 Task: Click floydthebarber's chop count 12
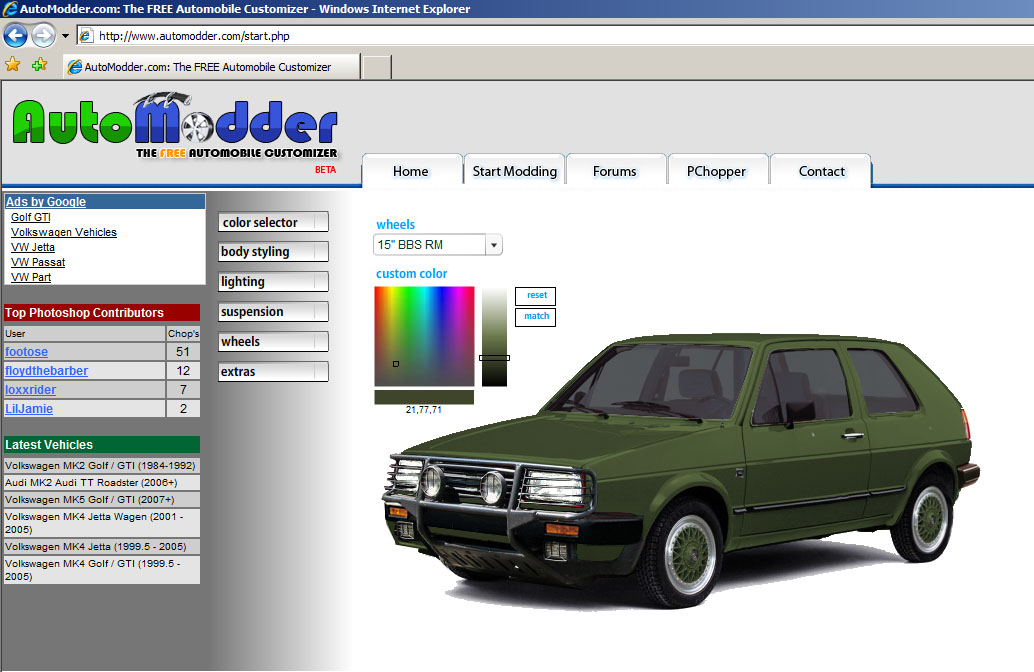183,371
